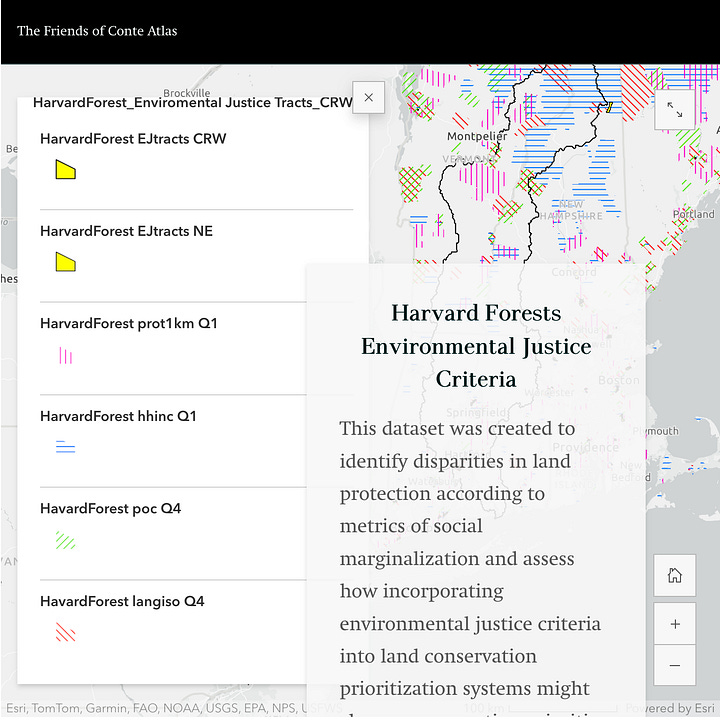Click yellow polygon swatch under EJtracts CRW
Viewport: 720px width, 722px height.
point(65,169)
